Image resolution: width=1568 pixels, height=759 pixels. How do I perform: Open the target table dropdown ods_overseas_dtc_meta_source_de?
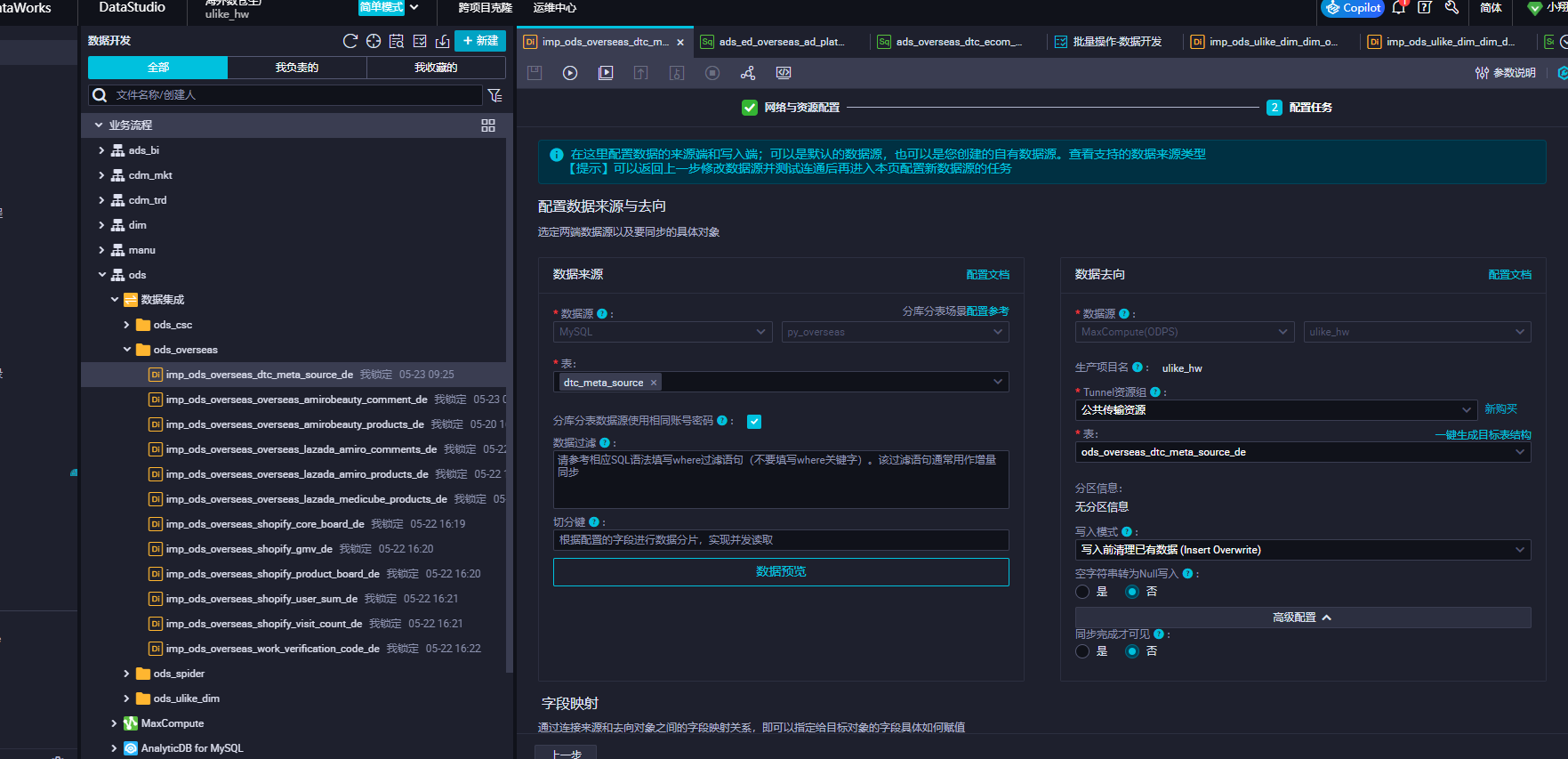pyautogui.click(x=1303, y=452)
